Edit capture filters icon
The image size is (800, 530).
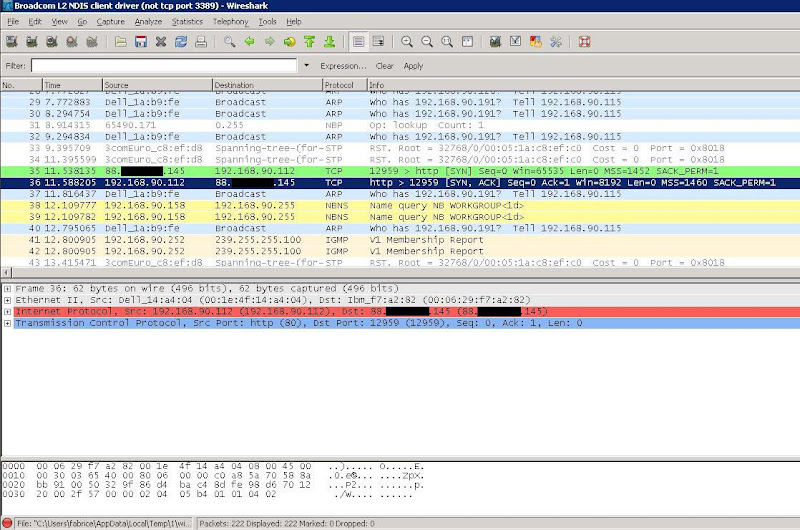tap(495, 42)
